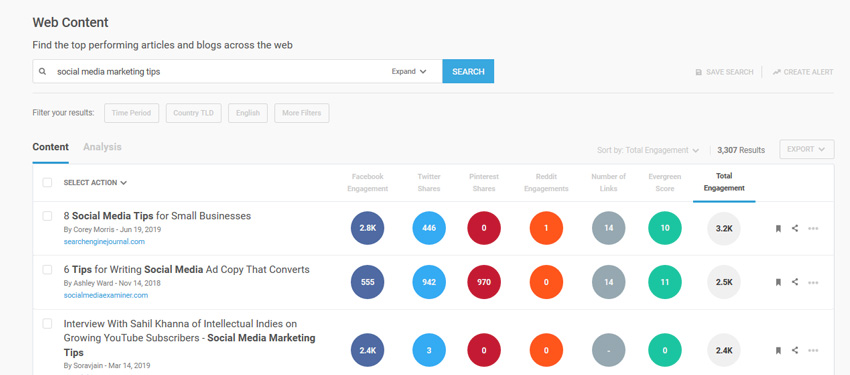Image resolution: width=850 pixels, height=375 pixels.
Task: Bookmark the Sahil Khanna interview article
Action: pyautogui.click(x=778, y=350)
